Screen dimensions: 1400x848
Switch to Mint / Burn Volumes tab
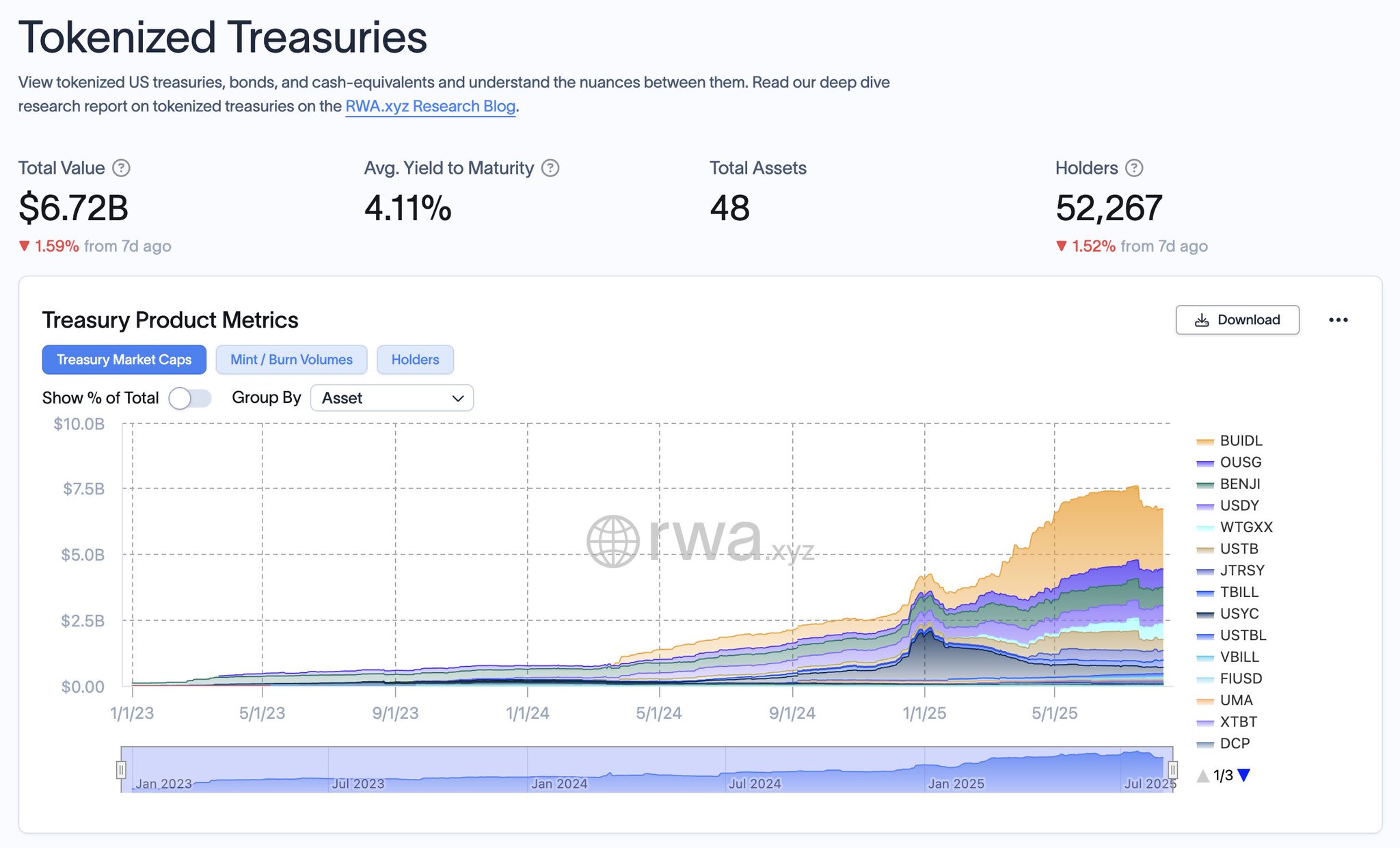291,360
